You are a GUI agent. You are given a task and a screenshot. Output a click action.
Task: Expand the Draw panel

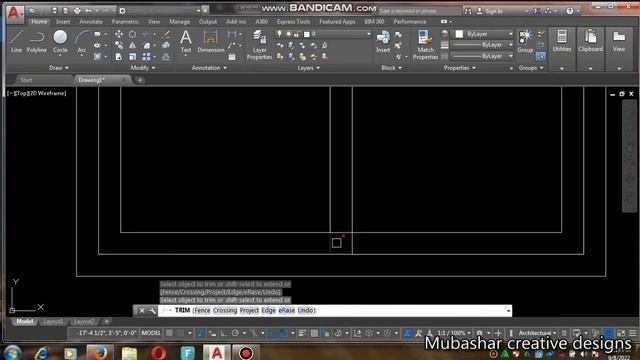[59, 68]
